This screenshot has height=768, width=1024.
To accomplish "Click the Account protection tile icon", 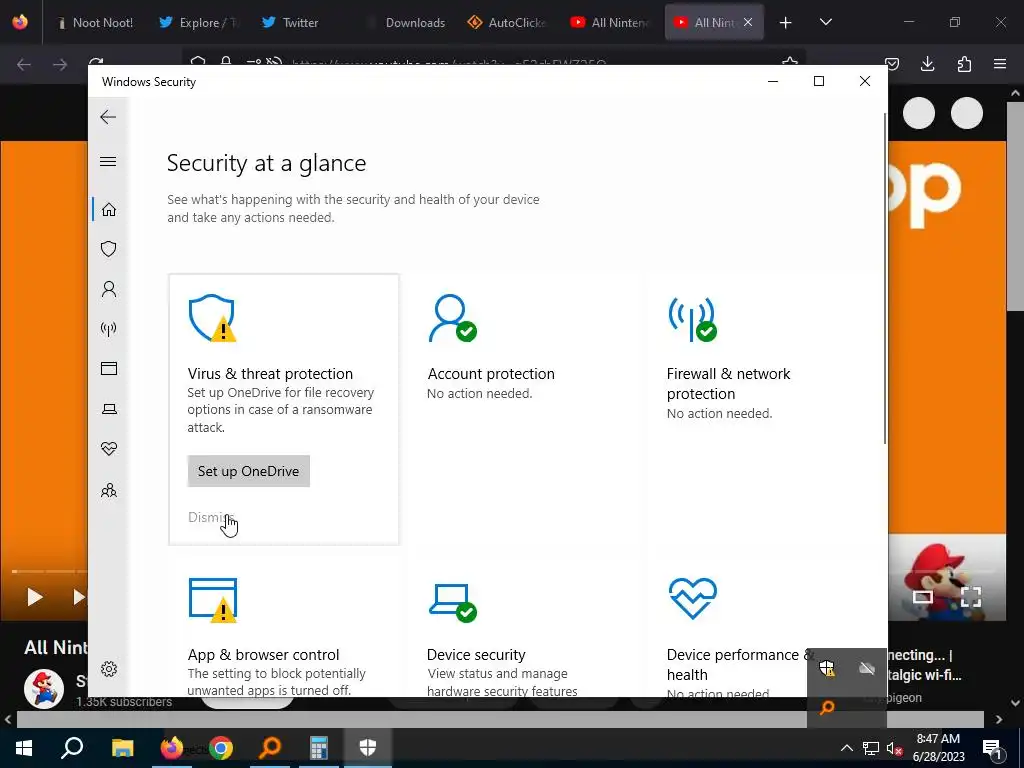I will (453, 318).
